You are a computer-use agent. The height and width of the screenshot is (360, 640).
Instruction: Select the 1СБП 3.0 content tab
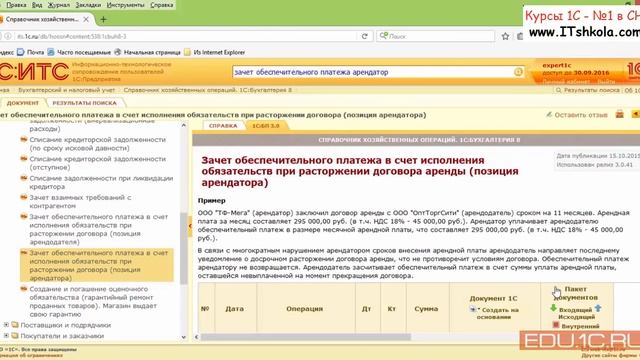(266, 126)
